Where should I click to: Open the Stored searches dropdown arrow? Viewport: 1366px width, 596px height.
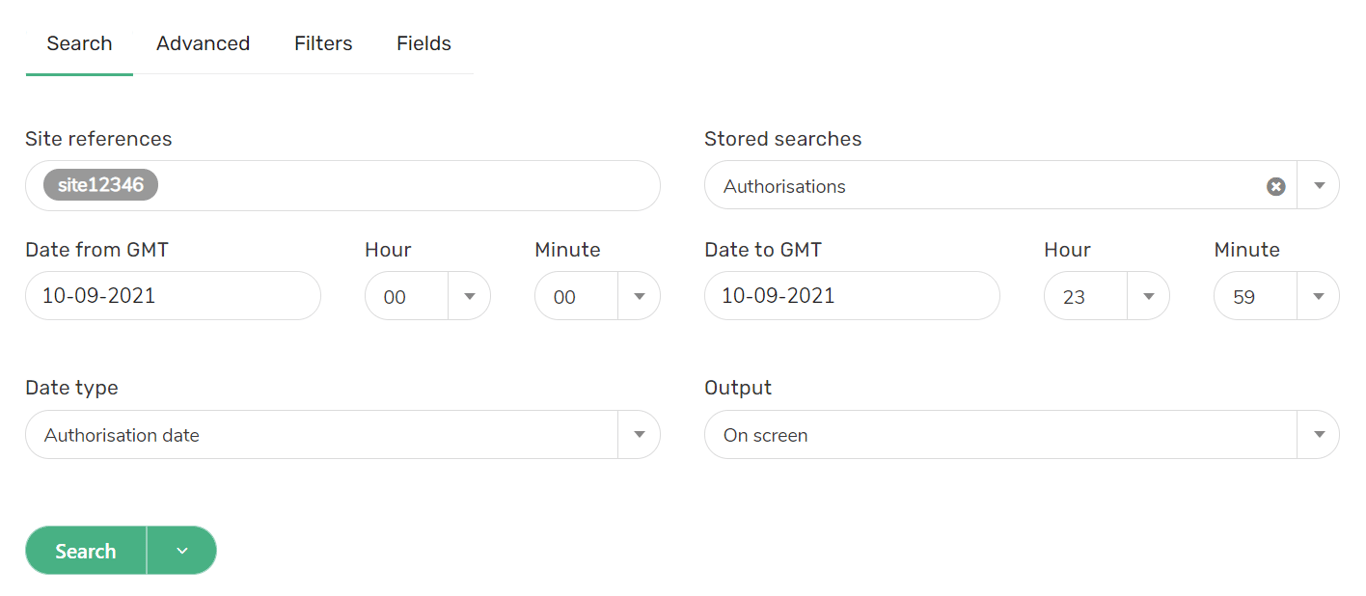pyautogui.click(x=1319, y=186)
